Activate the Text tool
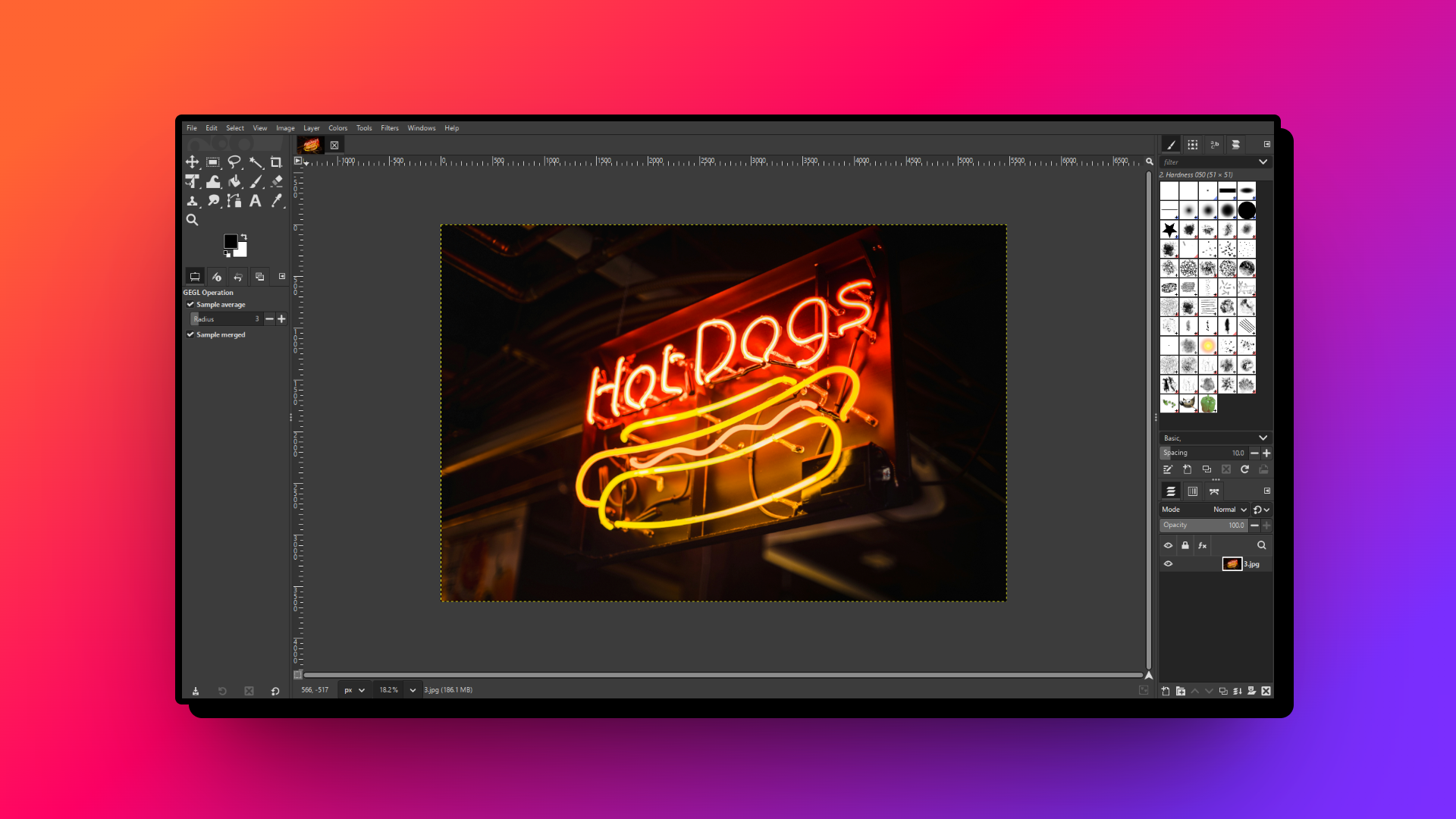1456x819 pixels. [256, 200]
